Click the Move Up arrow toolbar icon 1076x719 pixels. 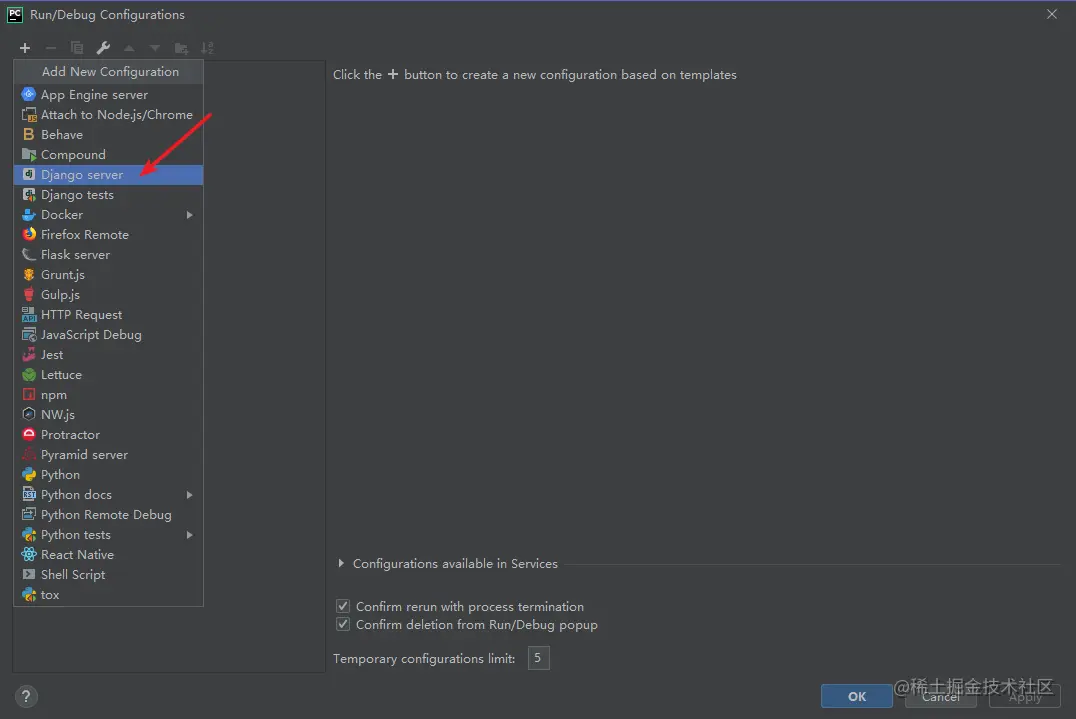pyautogui.click(x=129, y=48)
